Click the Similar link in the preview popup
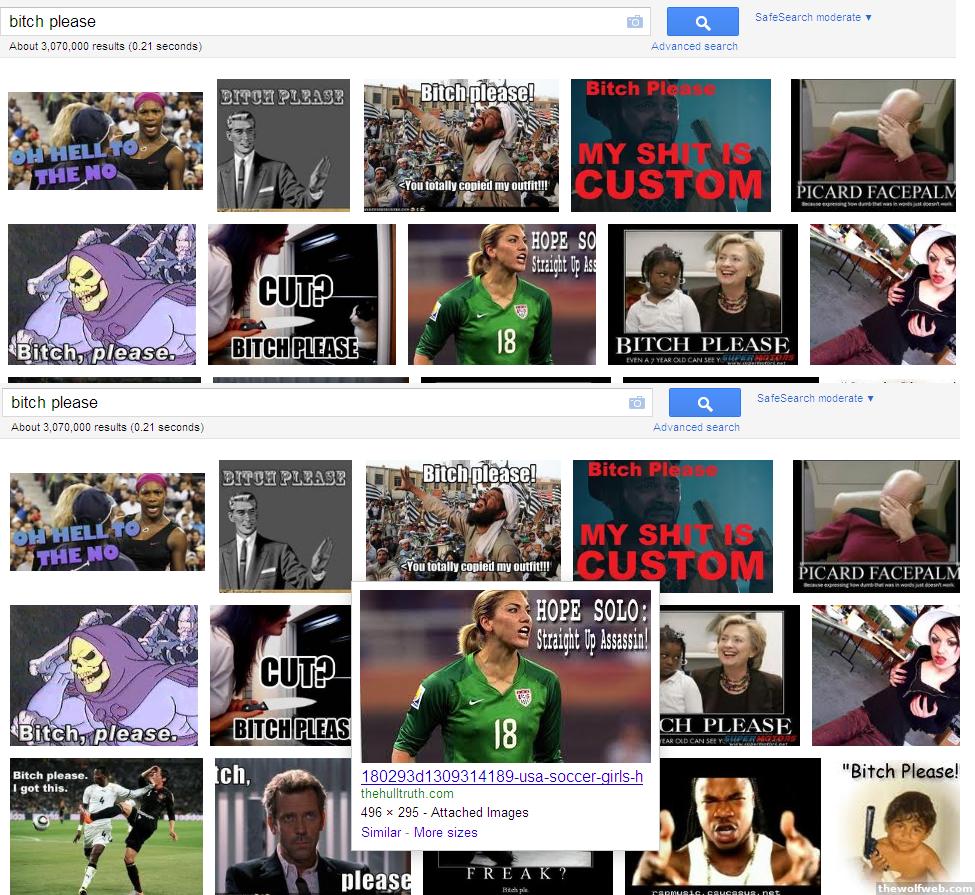975x895 pixels. 381,832
